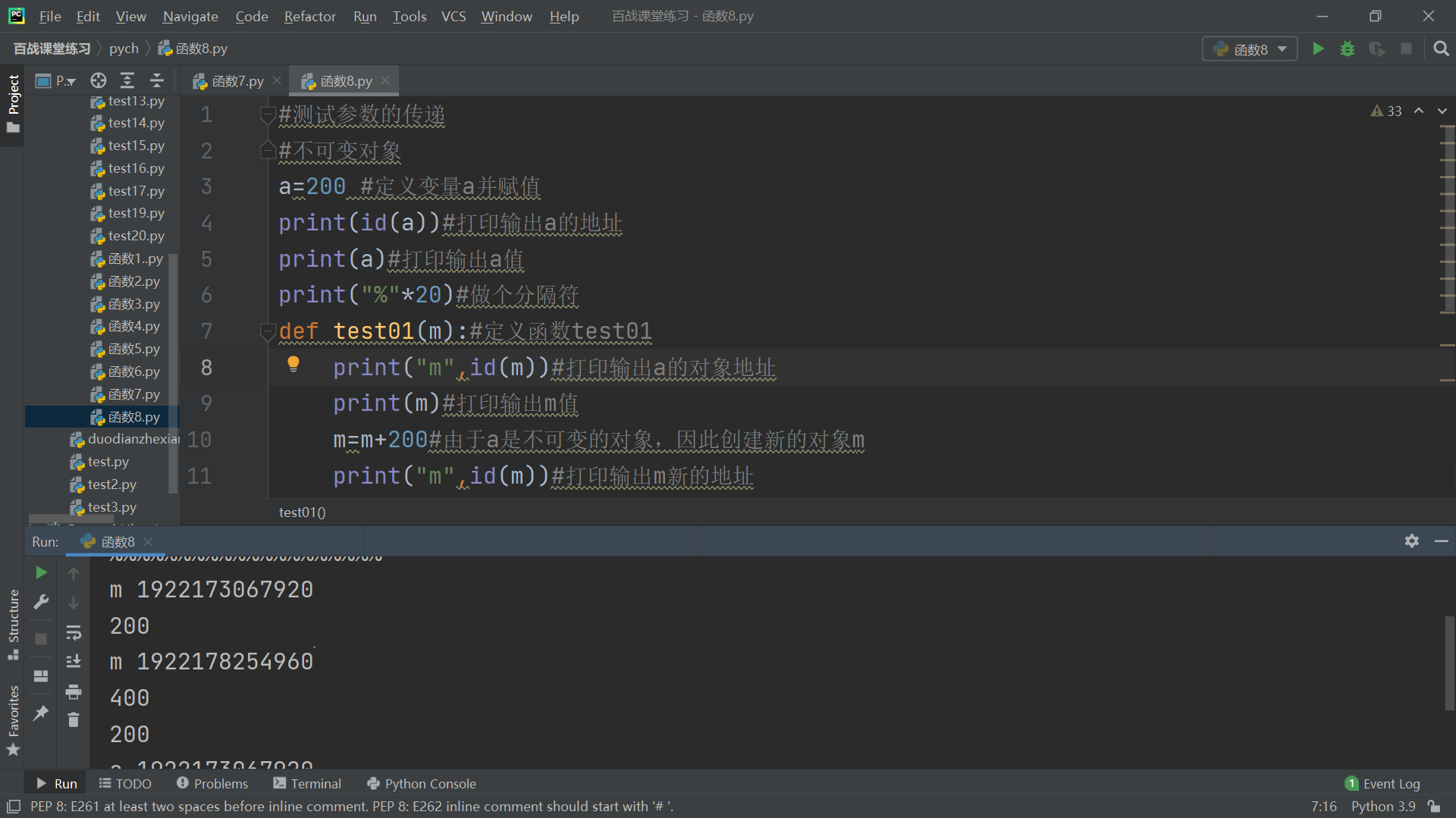
Task: Open the File menu
Action: point(50,16)
